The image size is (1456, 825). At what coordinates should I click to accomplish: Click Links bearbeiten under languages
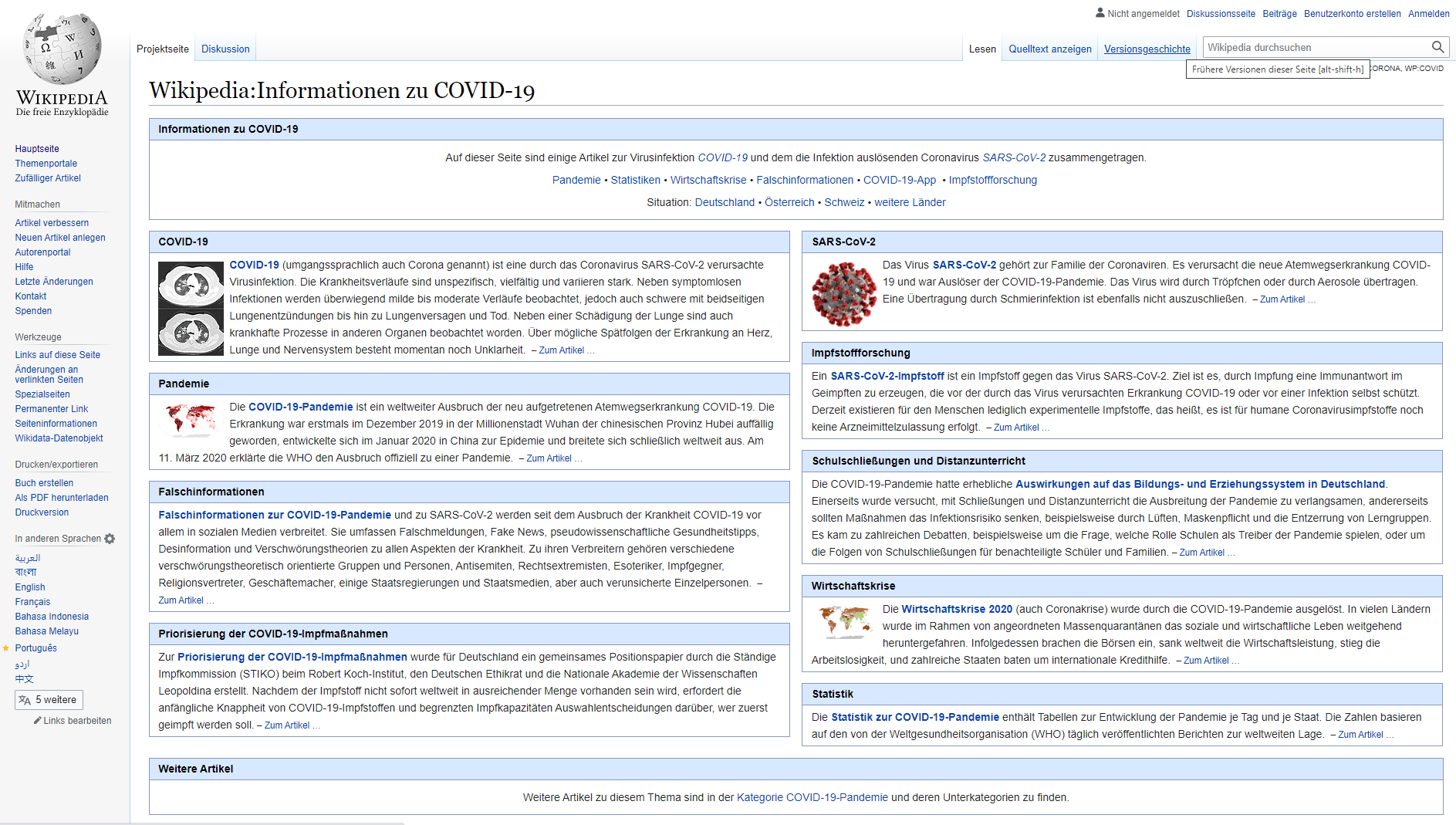(x=77, y=721)
